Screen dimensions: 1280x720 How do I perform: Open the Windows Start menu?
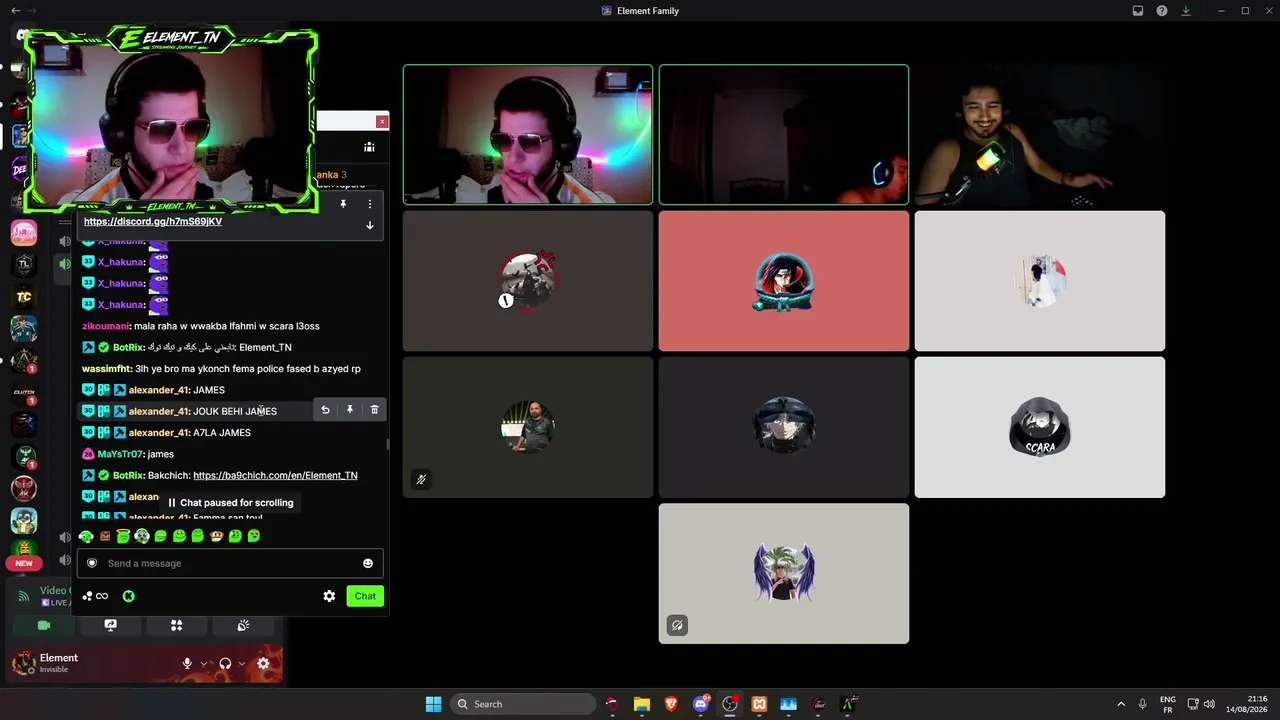pos(433,704)
